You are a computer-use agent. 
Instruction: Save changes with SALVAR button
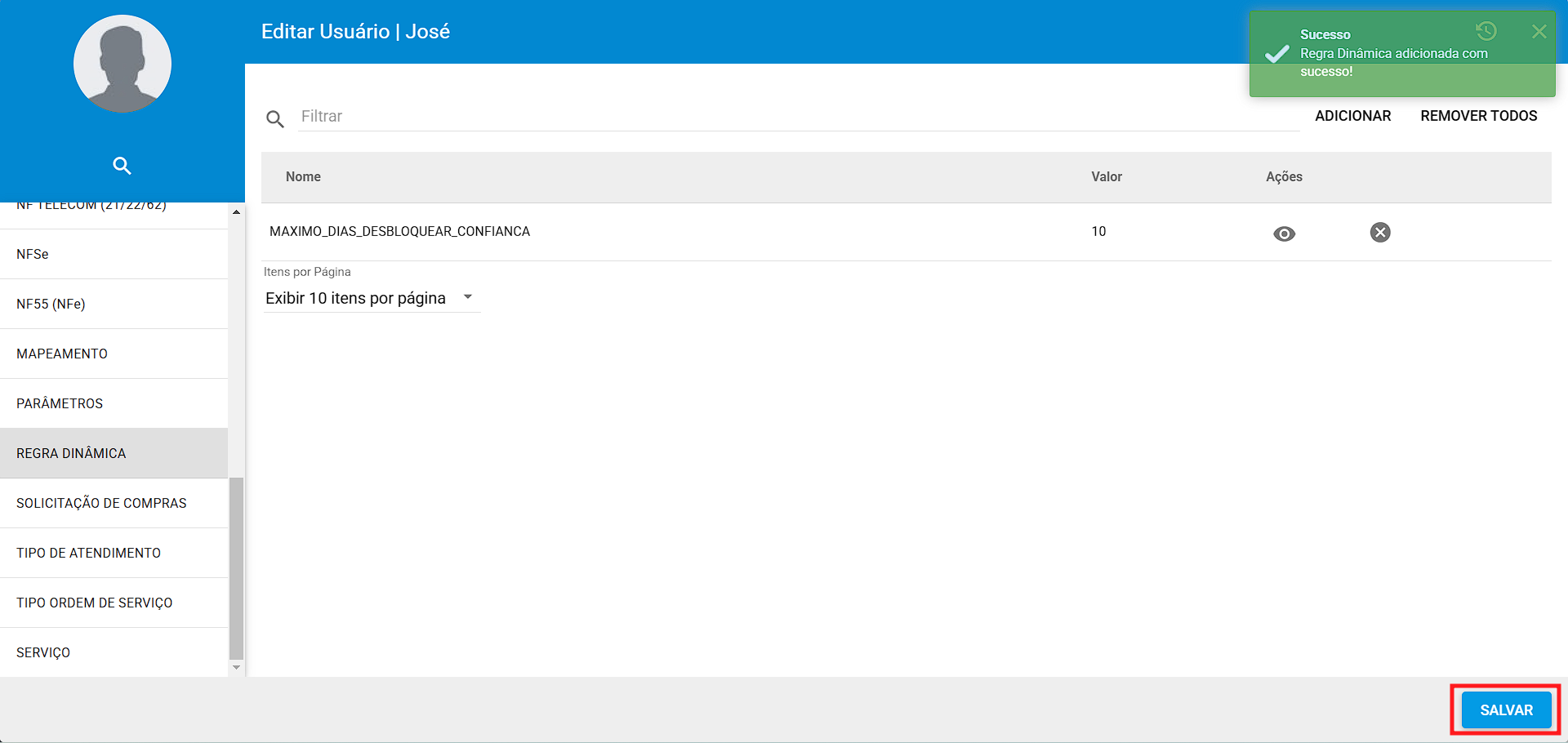click(x=1506, y=710)
